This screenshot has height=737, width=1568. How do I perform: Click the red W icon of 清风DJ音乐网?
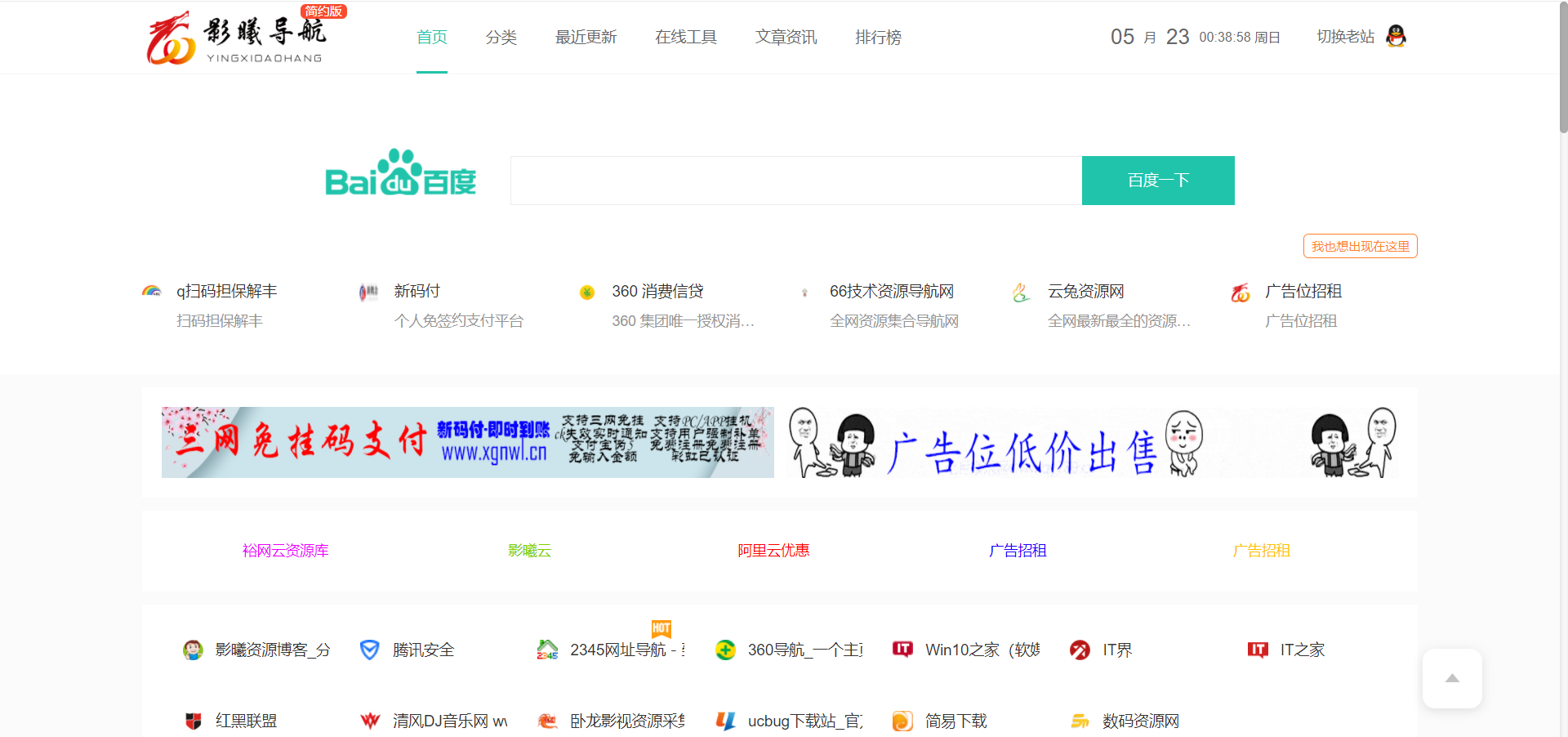(370, 721)
